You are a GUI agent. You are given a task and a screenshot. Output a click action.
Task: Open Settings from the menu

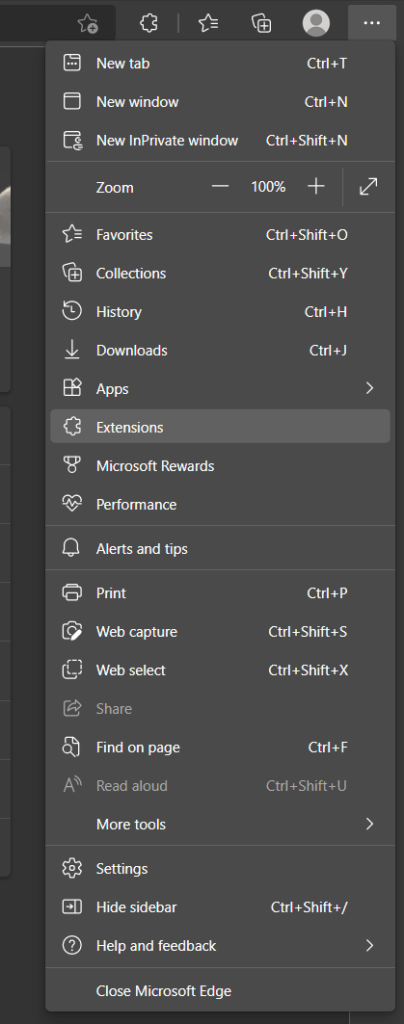[x=220, y=869]
